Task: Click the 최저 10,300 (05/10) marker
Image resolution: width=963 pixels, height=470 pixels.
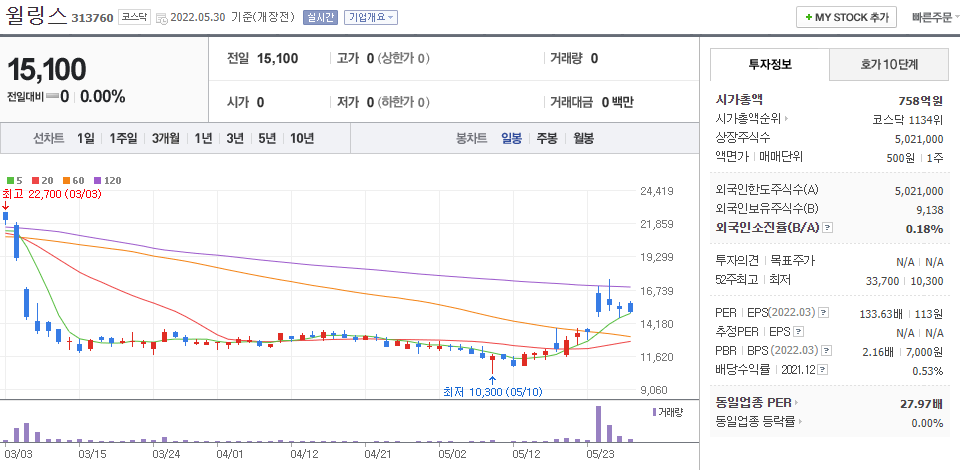Action: (493, 392)
